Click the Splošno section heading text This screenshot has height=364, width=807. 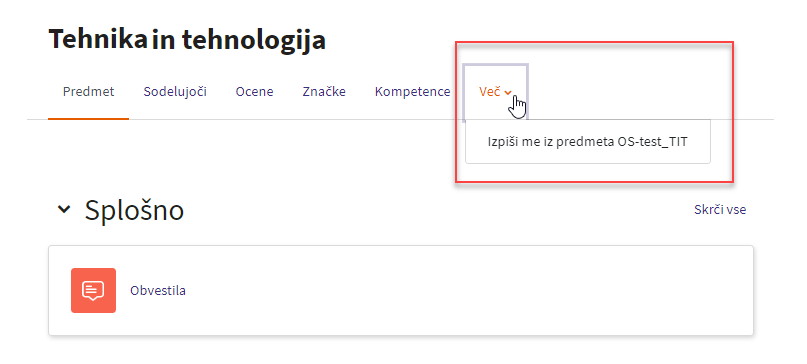tap(134, 210)
